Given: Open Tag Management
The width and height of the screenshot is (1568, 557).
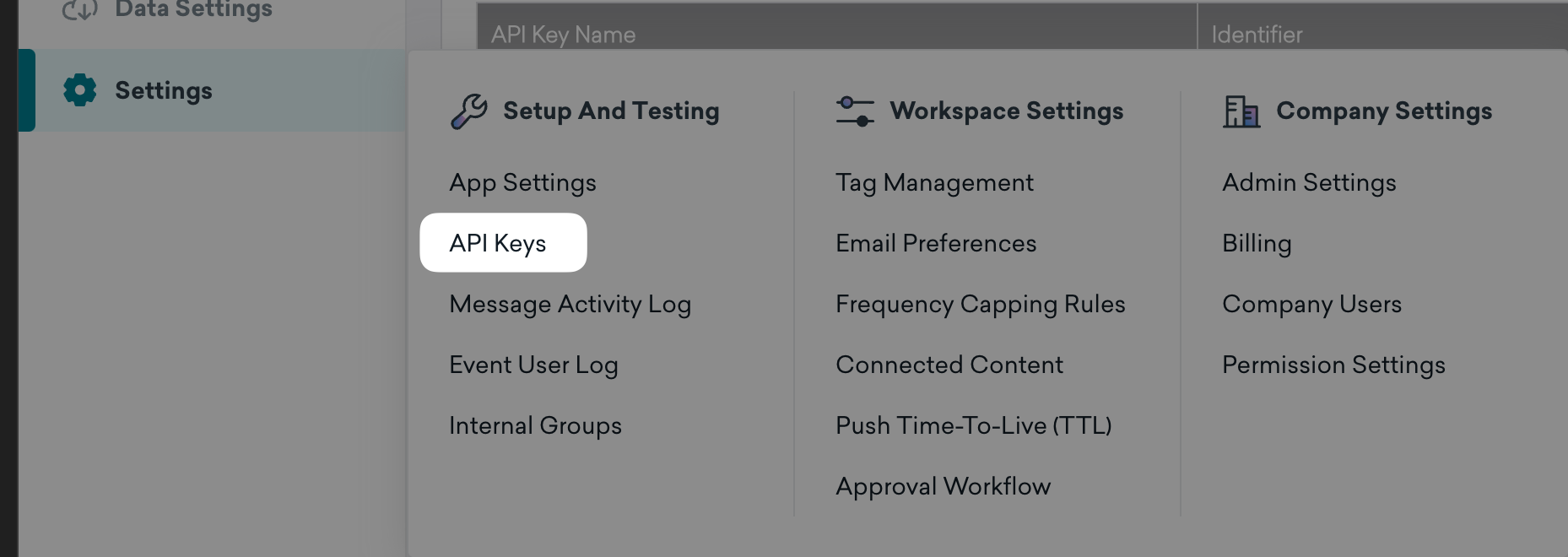Looking at the screenshot, I should coord(934,183).
